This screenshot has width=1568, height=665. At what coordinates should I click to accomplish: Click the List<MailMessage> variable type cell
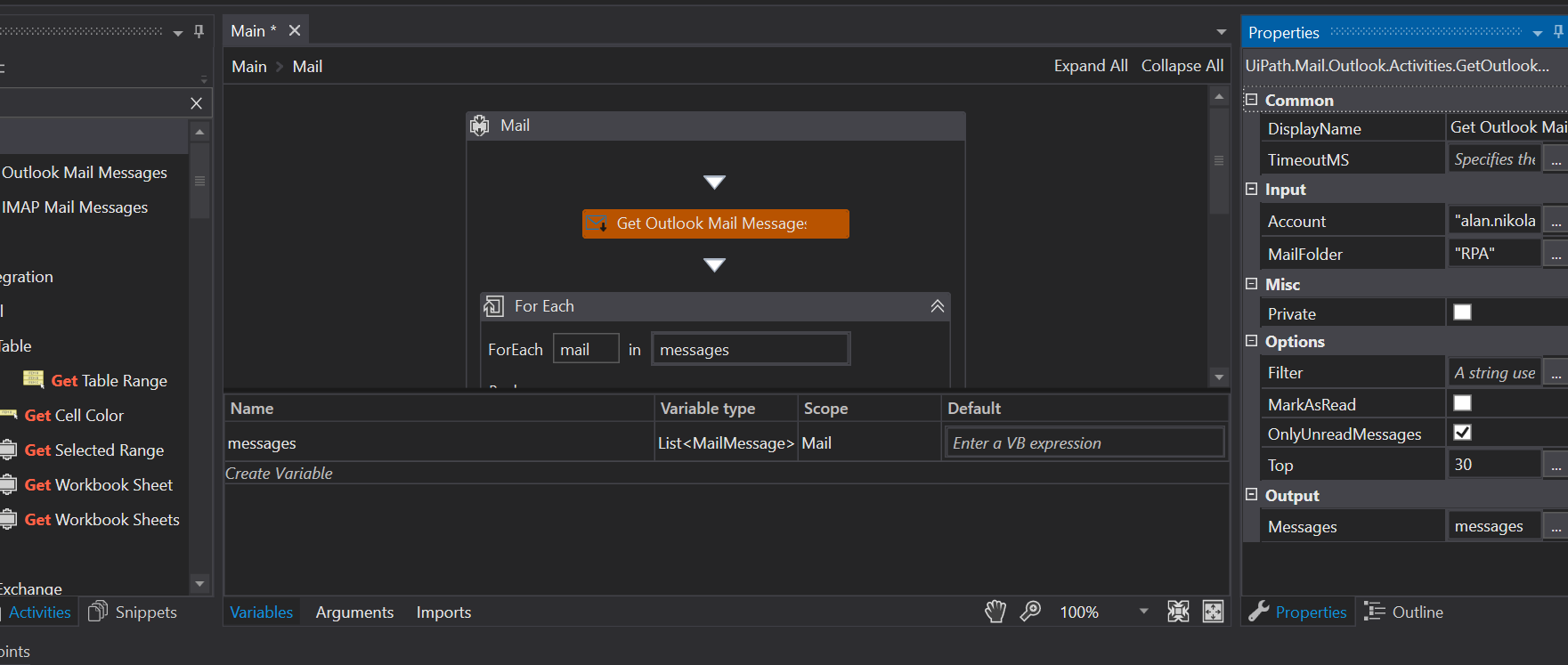coord(726,443)
